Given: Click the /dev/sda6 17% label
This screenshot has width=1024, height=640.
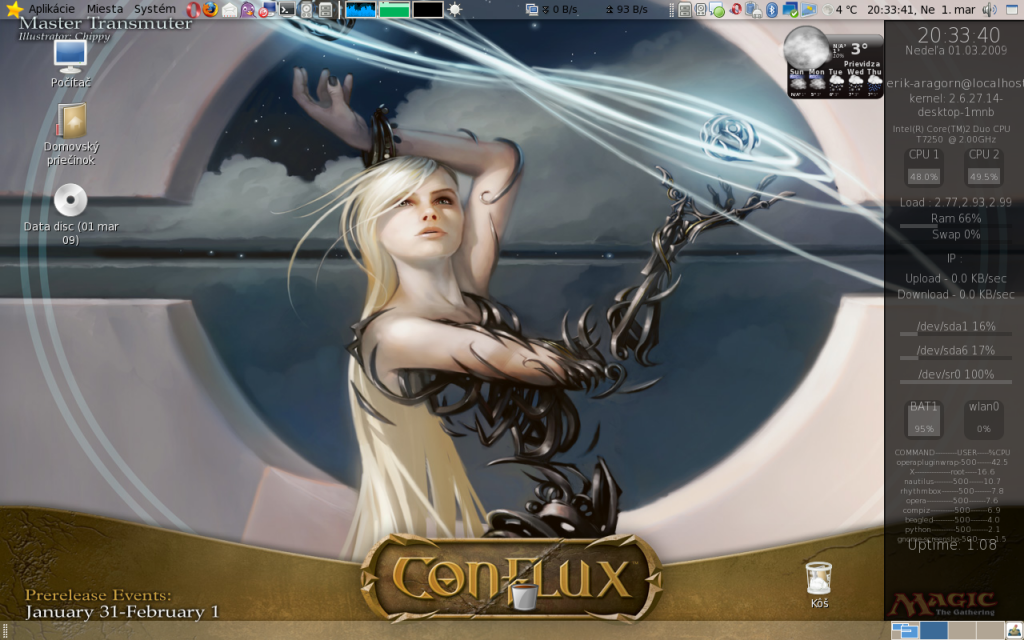Looking at the screenshot, I should (x=956, y=350).
